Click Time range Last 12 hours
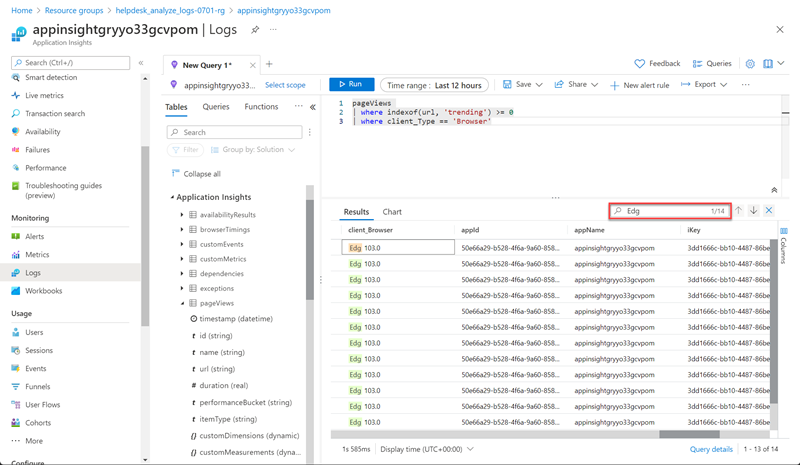 coord(434,85)
